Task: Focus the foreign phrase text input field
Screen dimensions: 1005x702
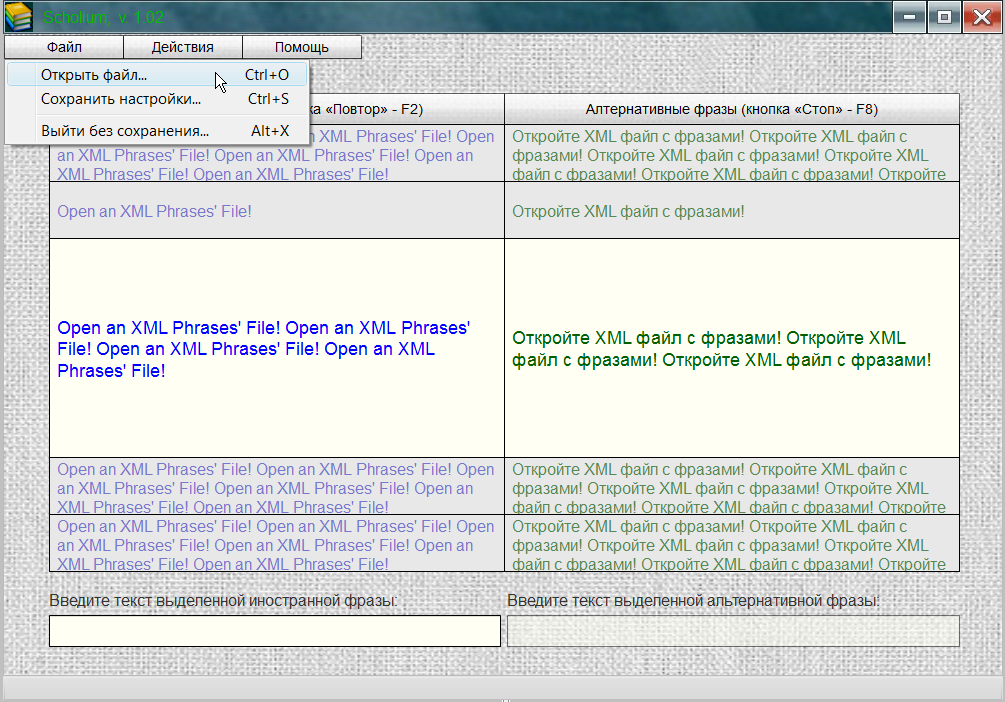Action: (275, 631)
